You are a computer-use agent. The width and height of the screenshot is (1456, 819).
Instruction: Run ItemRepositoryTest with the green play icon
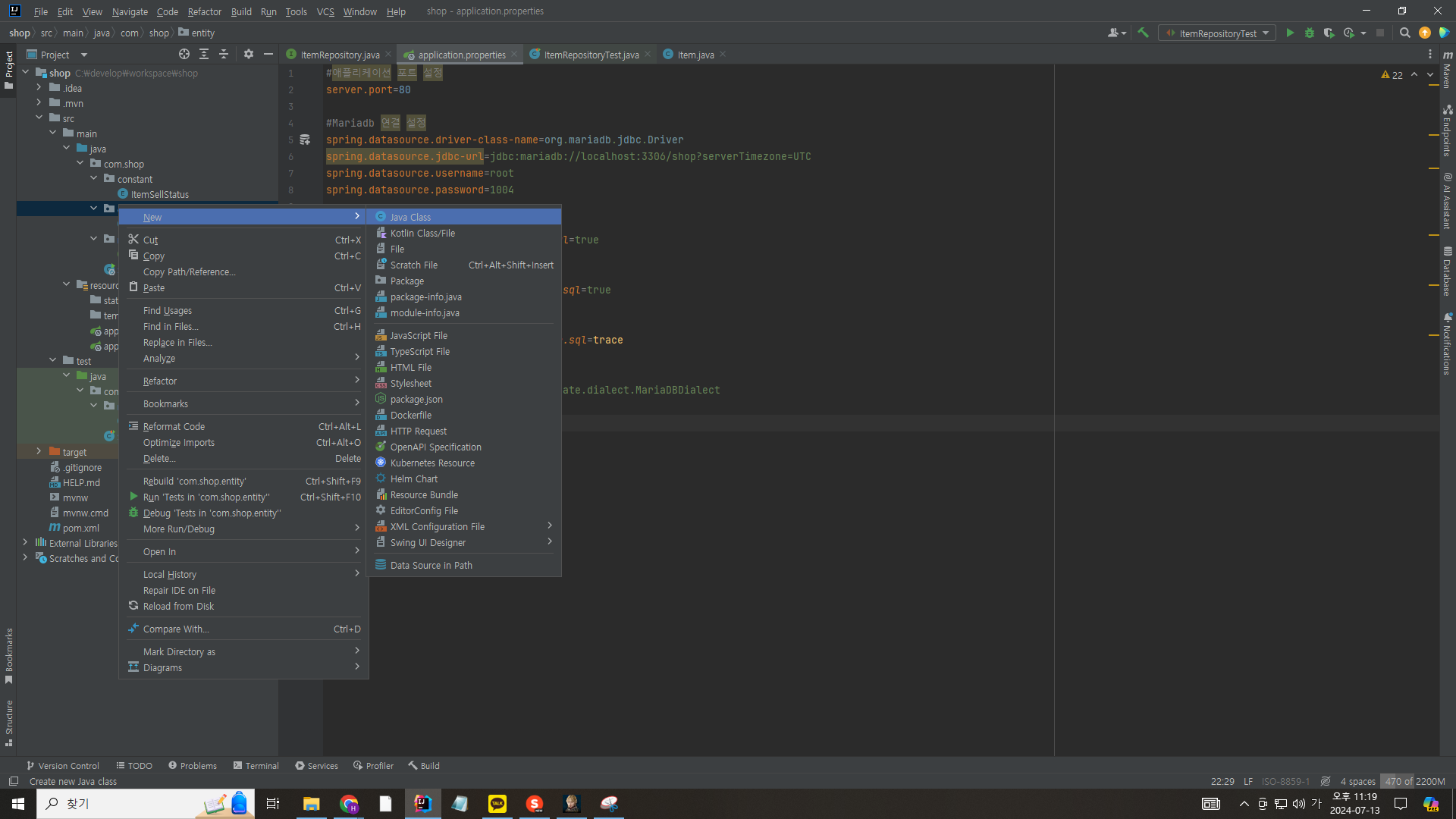(1290, 33)
